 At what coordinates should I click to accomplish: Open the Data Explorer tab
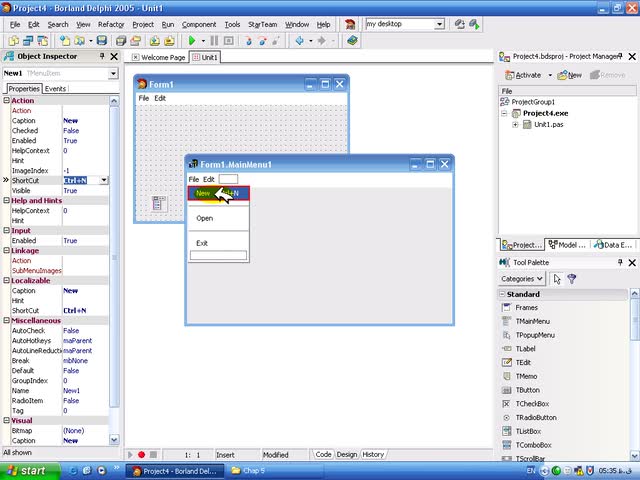[612, 245]
